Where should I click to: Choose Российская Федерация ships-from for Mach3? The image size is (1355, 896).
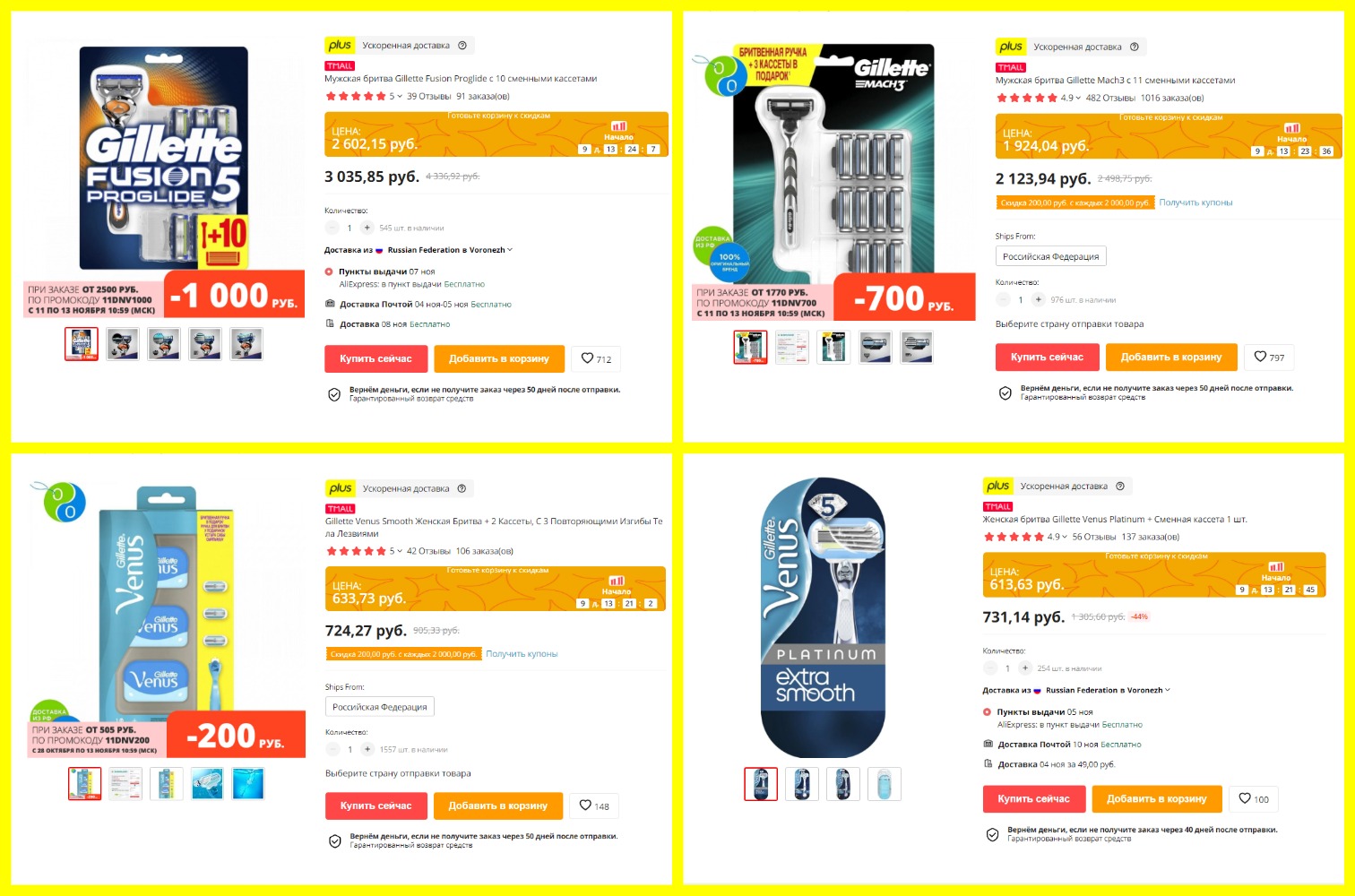click(x=1050, y=256)
